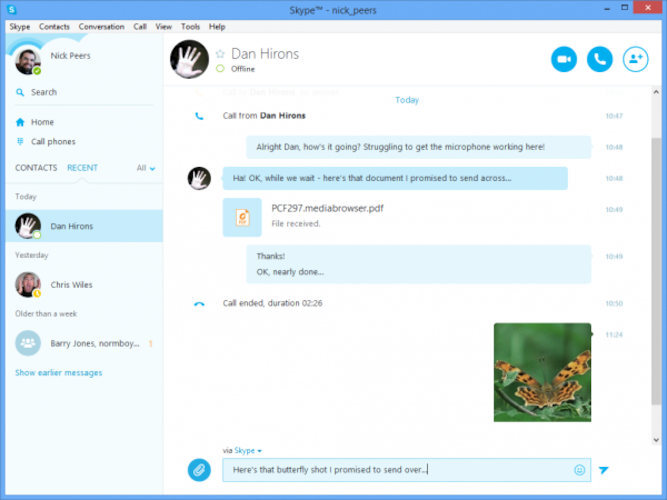667x500 pixels.
Task: Open the emoticon smiley picker
Action: pyautogui.click(x=579, y=470)
